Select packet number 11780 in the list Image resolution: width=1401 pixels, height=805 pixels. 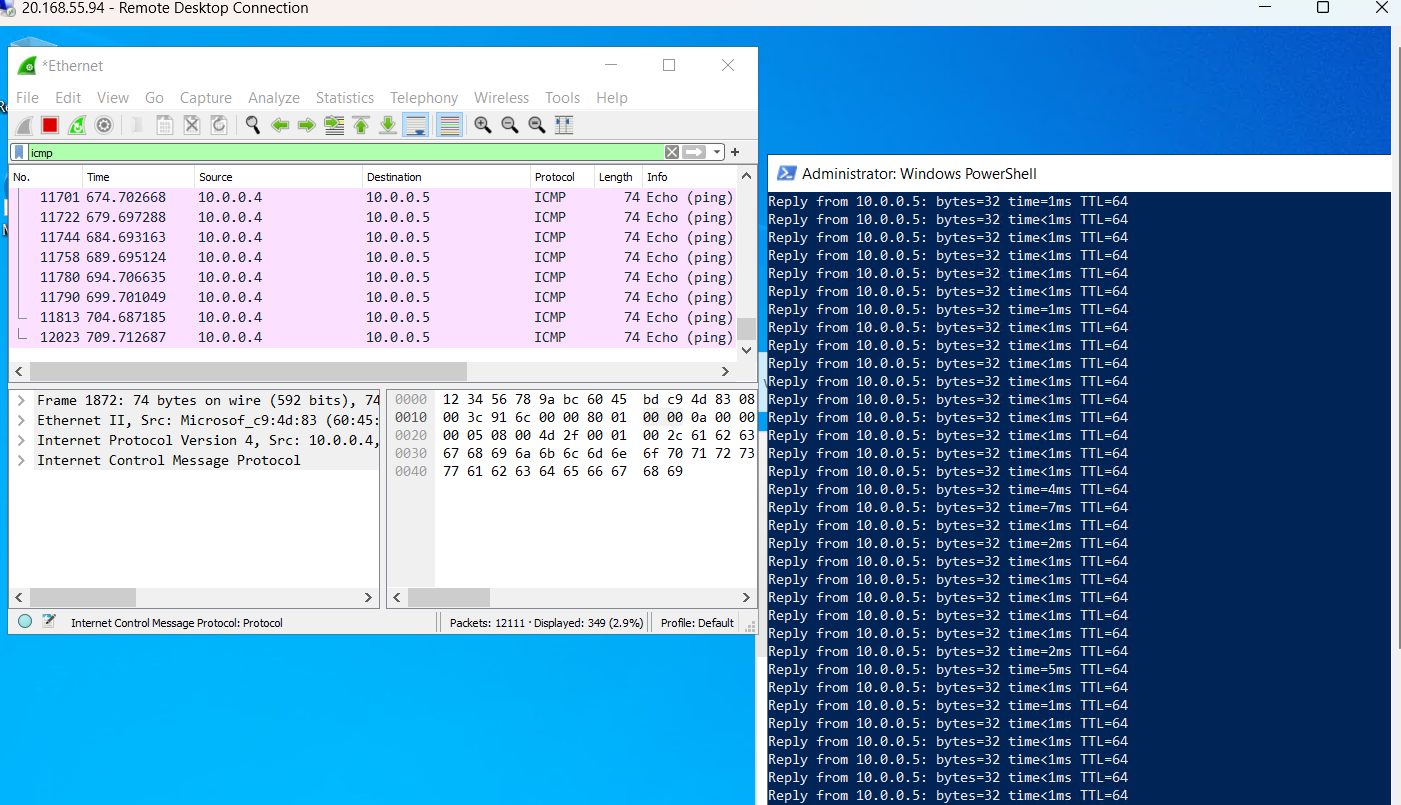click(x=300, y=277)
